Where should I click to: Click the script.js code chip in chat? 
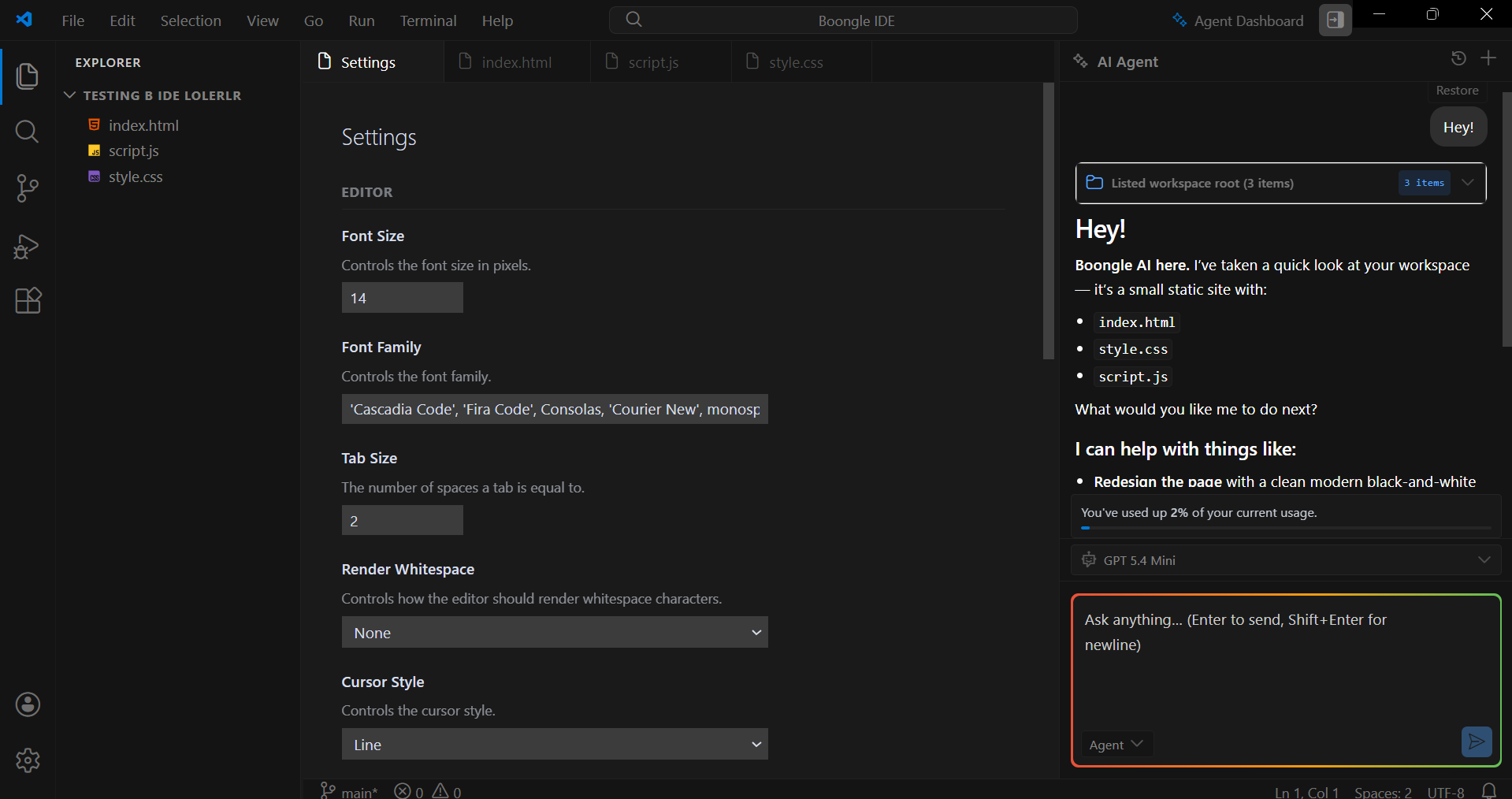1133,377
